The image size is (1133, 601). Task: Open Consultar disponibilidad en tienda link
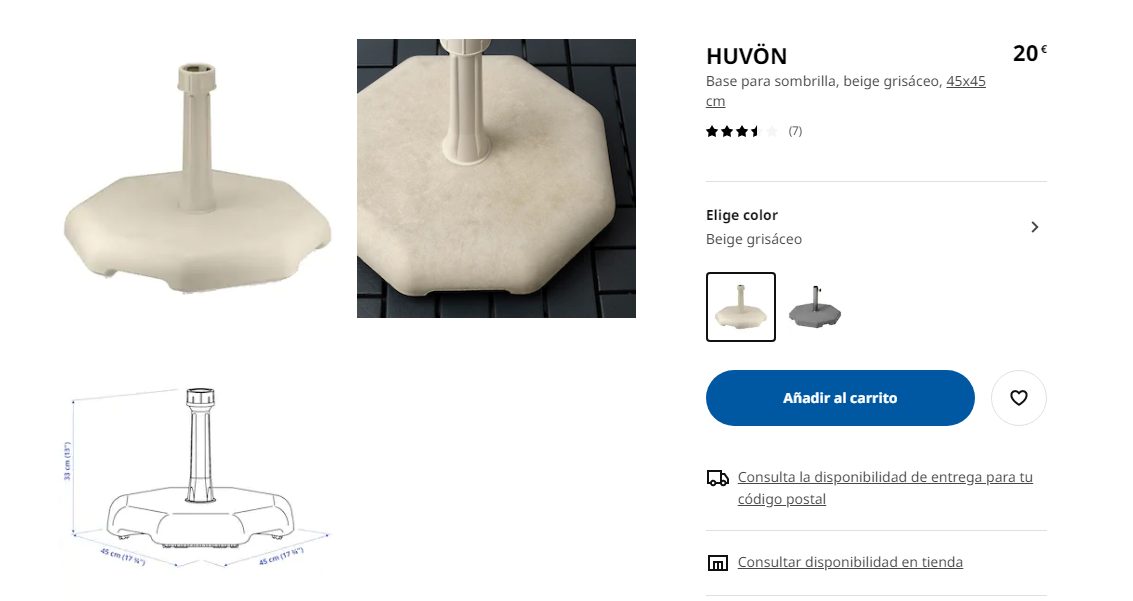pos(850,562)
